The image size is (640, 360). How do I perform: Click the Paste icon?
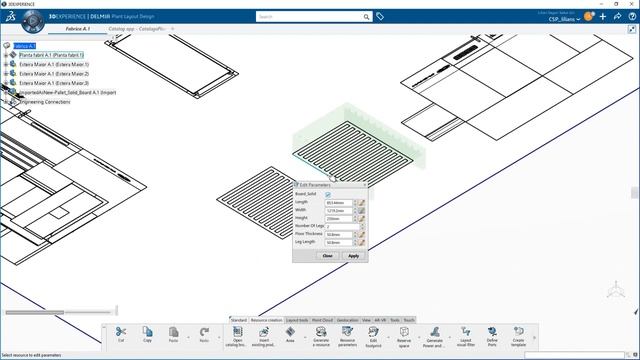coord(173,332)
